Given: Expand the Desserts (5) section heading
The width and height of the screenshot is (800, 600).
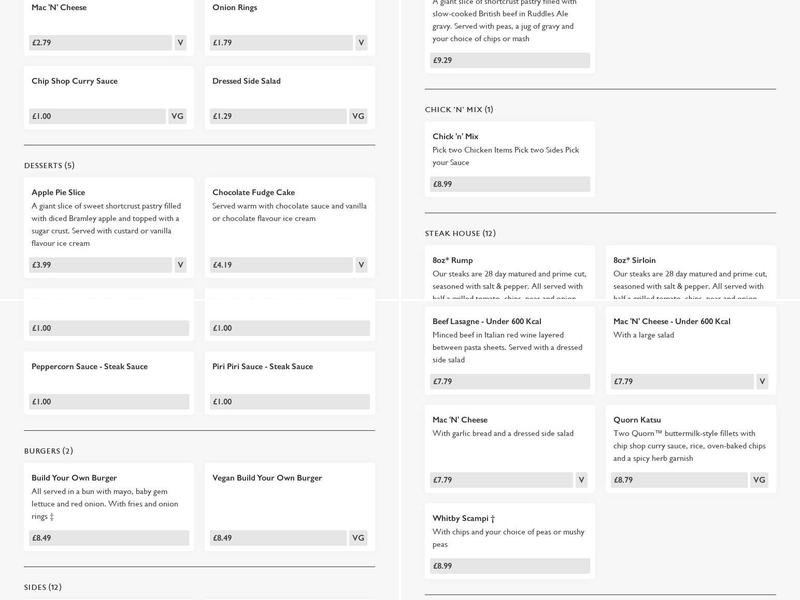Looking at the screenshot, I should pyautogui.click(x=49, y=165).
